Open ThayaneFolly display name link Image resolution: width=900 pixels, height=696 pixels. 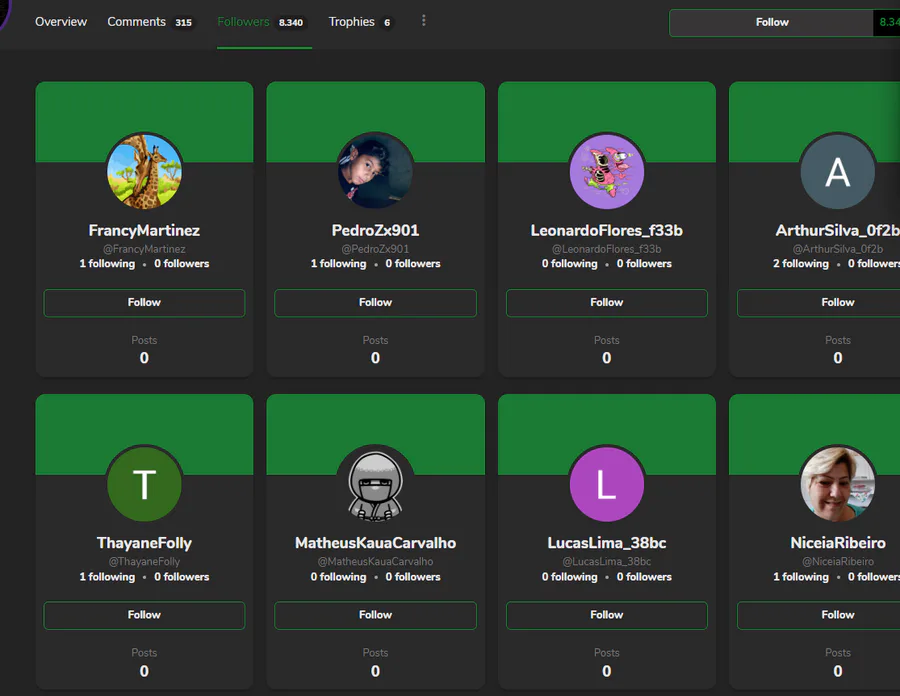click(144, 543)
